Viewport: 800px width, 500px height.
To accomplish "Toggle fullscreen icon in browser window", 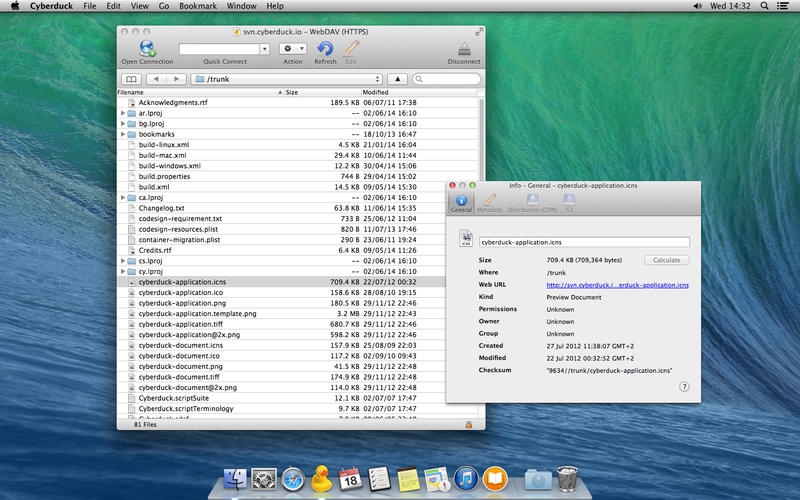I will coord(479,32).
